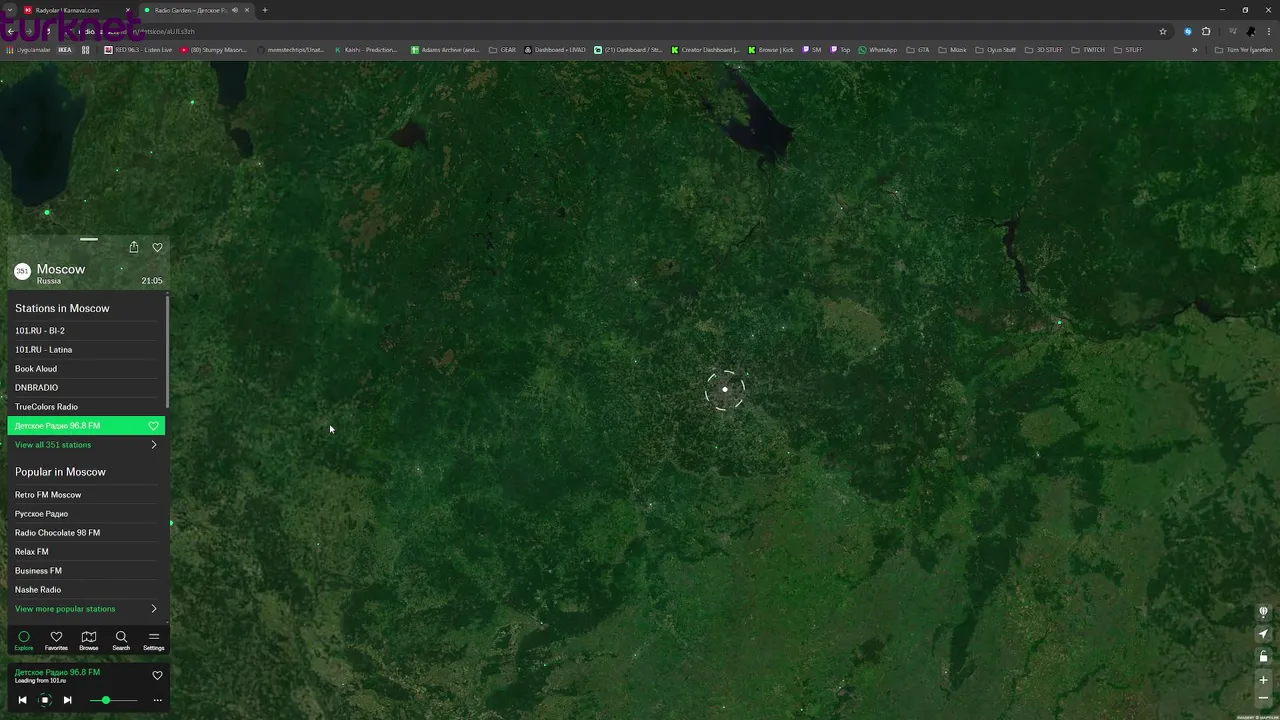Open the Creator Dashboard bookmark
Image resolution: width=1280 pixels, height=720 pixels.
click(705, 50)
